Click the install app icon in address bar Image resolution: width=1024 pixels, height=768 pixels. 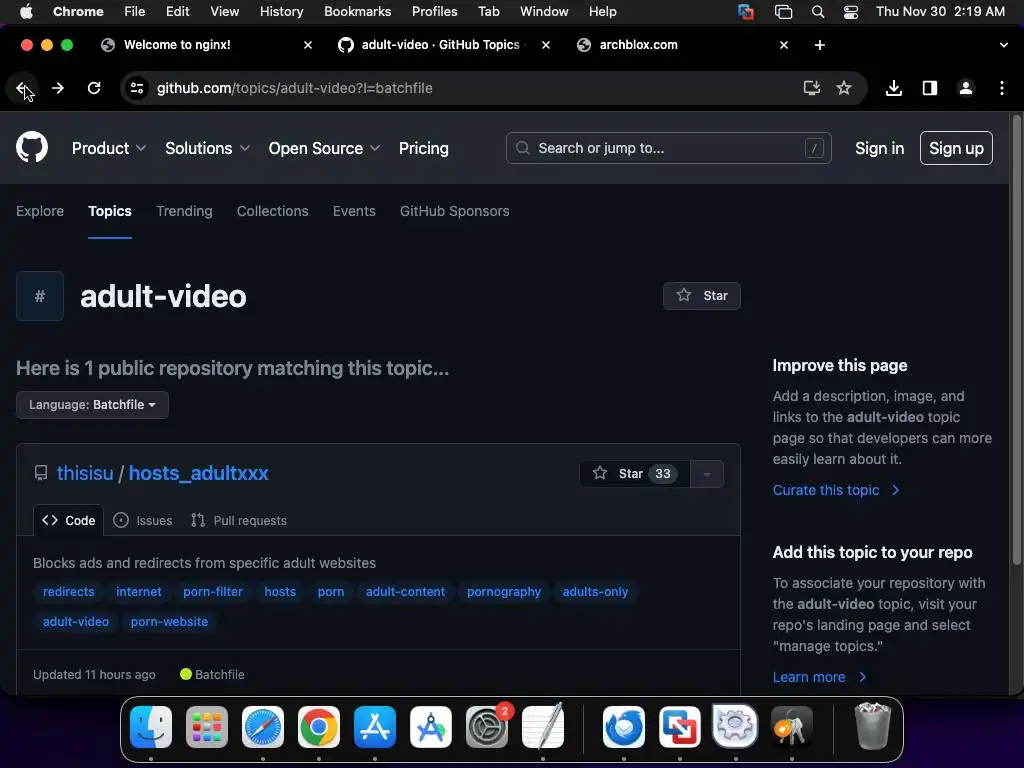pos(811,88)
